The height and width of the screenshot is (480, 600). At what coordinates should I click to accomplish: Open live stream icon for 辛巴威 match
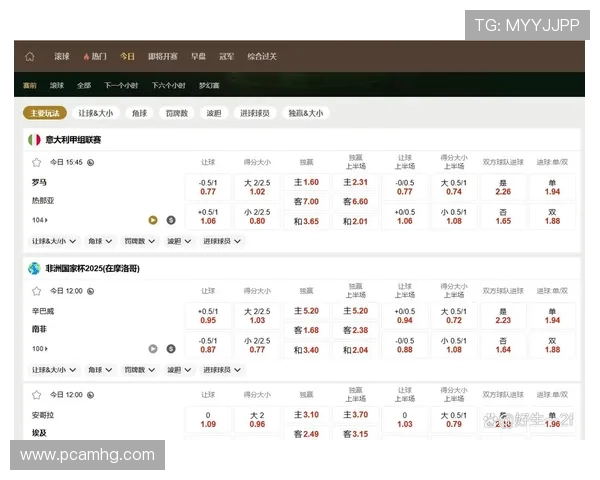pyautogui.click(x=153, y=349)
